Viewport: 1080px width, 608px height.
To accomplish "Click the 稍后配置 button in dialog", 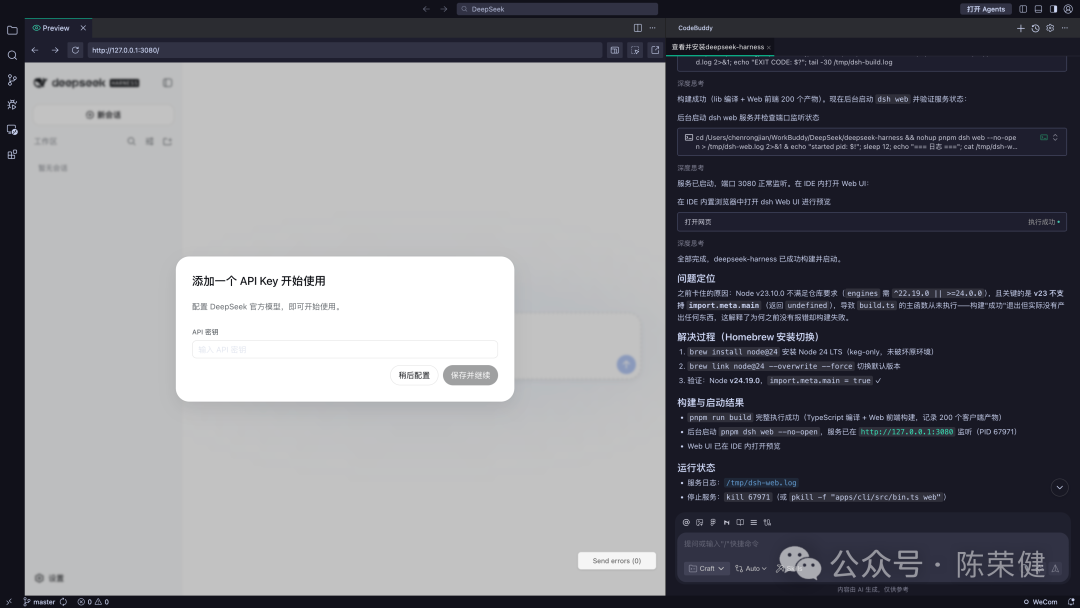I will (414, 375).
